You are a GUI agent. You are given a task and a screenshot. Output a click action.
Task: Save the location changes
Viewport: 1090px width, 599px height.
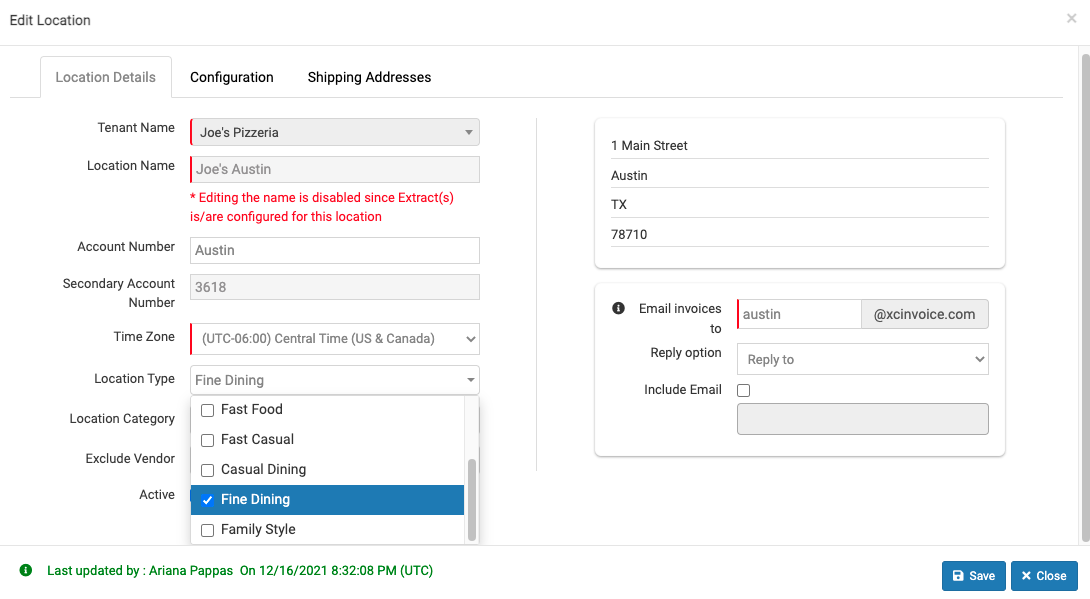[x=973, y=576]
